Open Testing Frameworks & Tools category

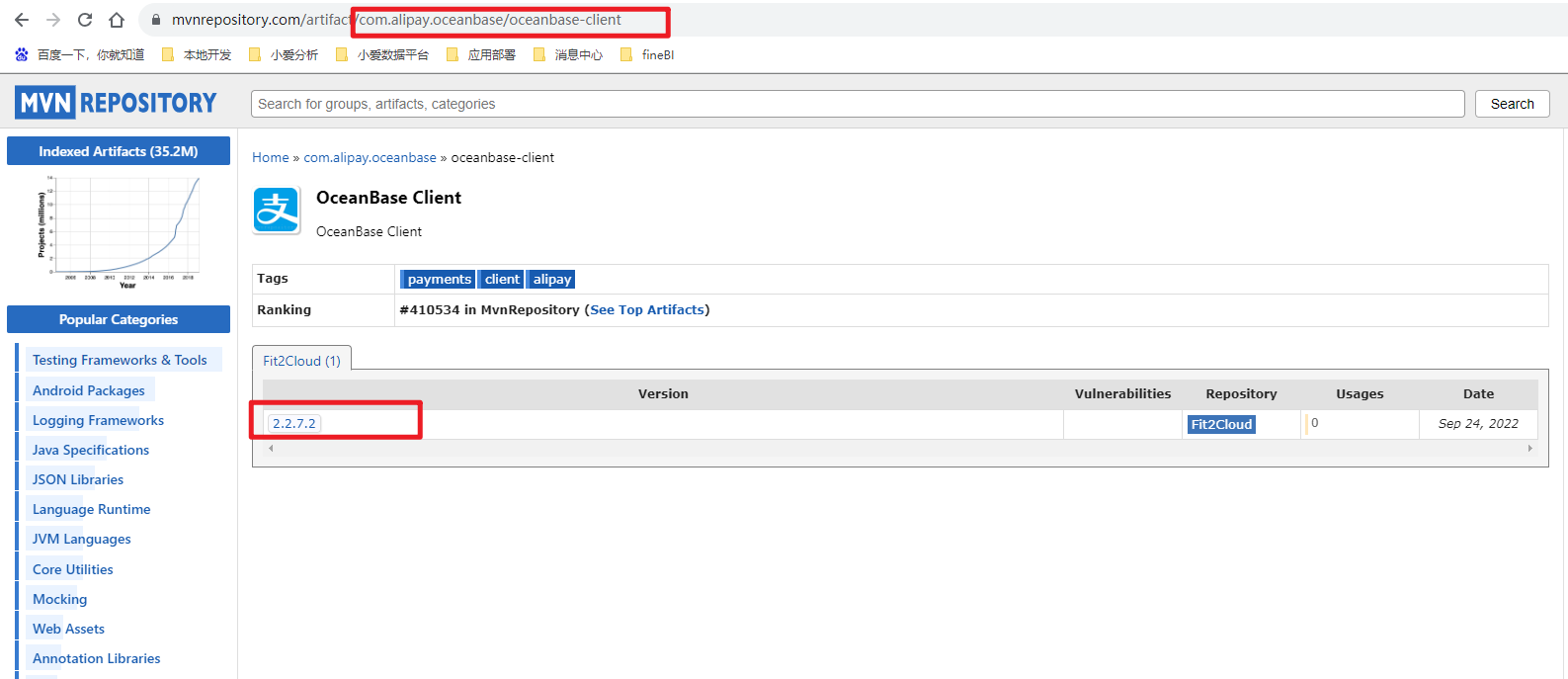click(120, 360)
